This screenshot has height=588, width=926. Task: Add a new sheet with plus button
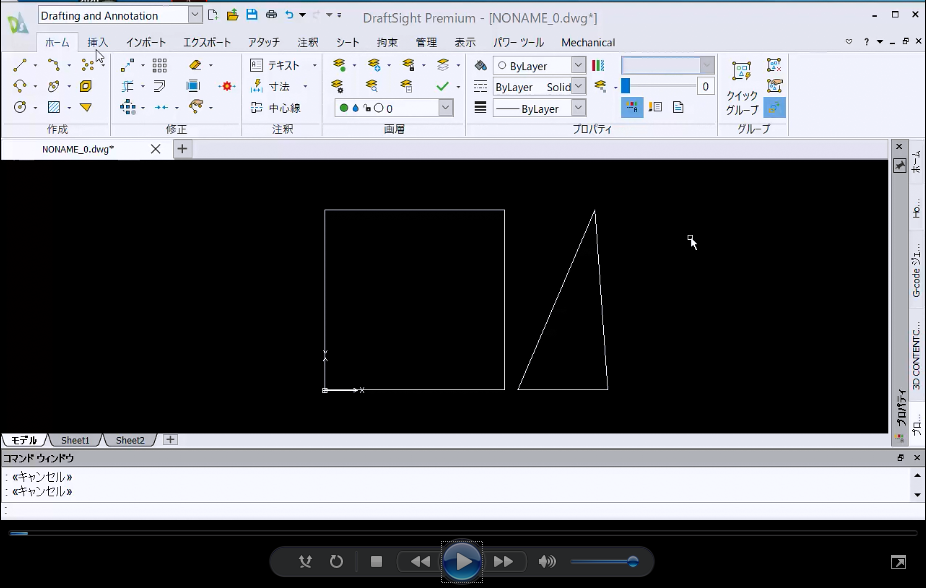coord(170,440)
